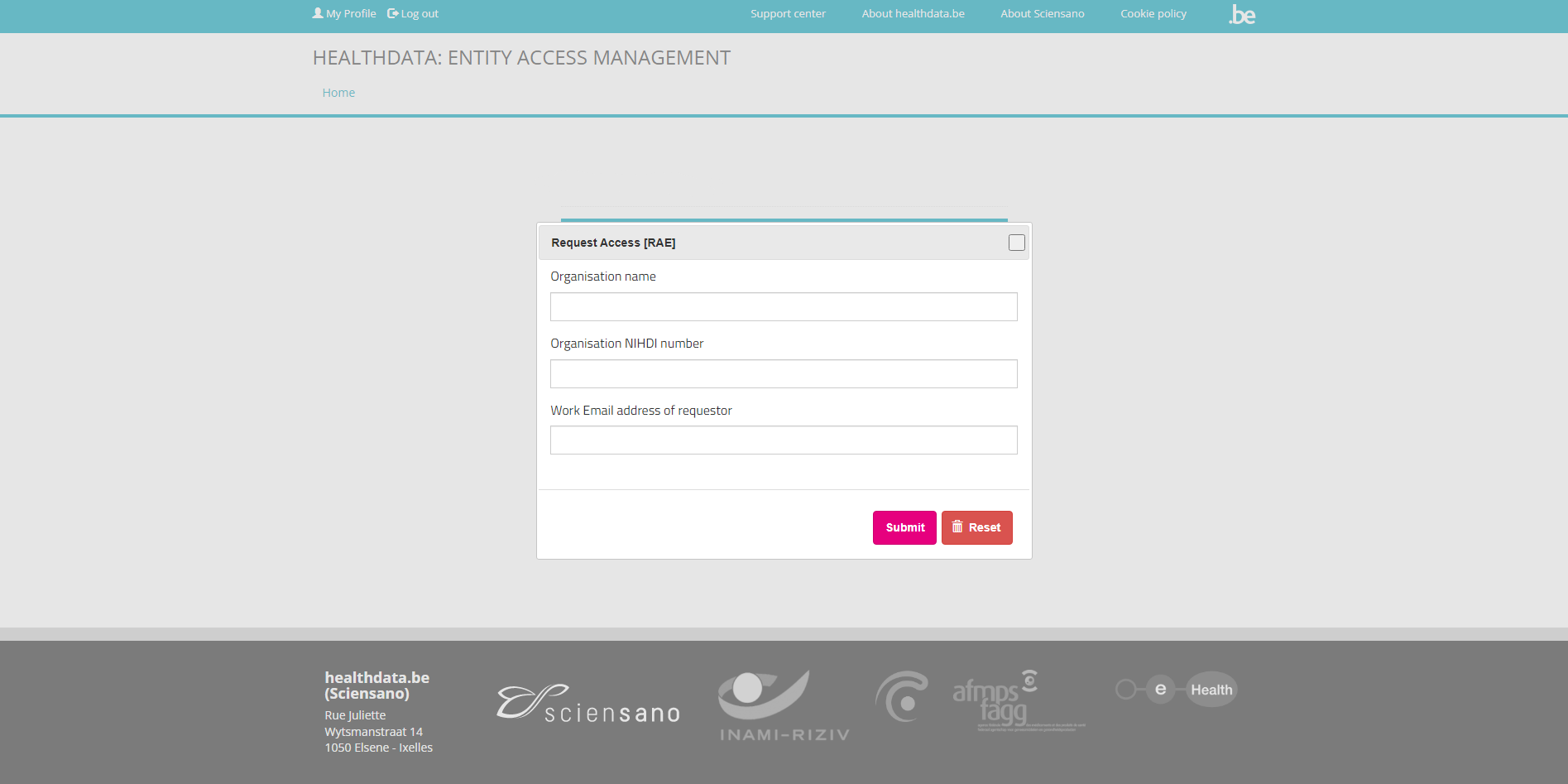View the Cookie policy link
The height and width of the screenshot is (784, 1568).
1153,14
